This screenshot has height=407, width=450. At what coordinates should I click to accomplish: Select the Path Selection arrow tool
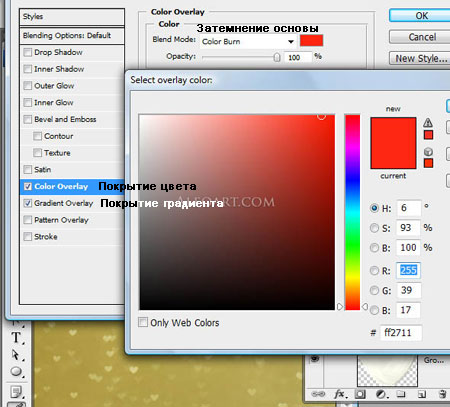coord(15,355)
